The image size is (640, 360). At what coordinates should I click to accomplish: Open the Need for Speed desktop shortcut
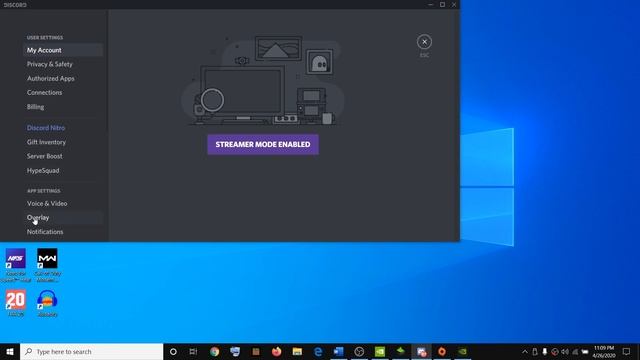click(x=16, y=265)
